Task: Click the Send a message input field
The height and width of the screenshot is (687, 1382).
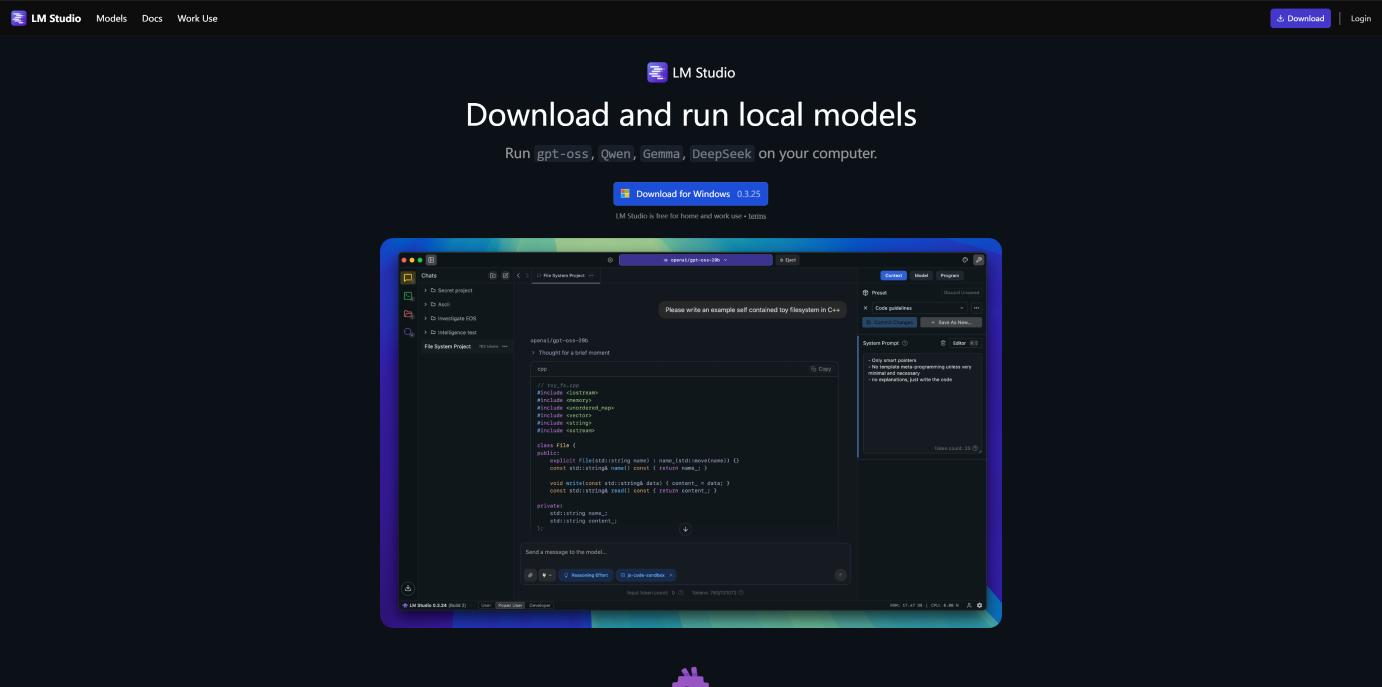Action: point(685,552)
